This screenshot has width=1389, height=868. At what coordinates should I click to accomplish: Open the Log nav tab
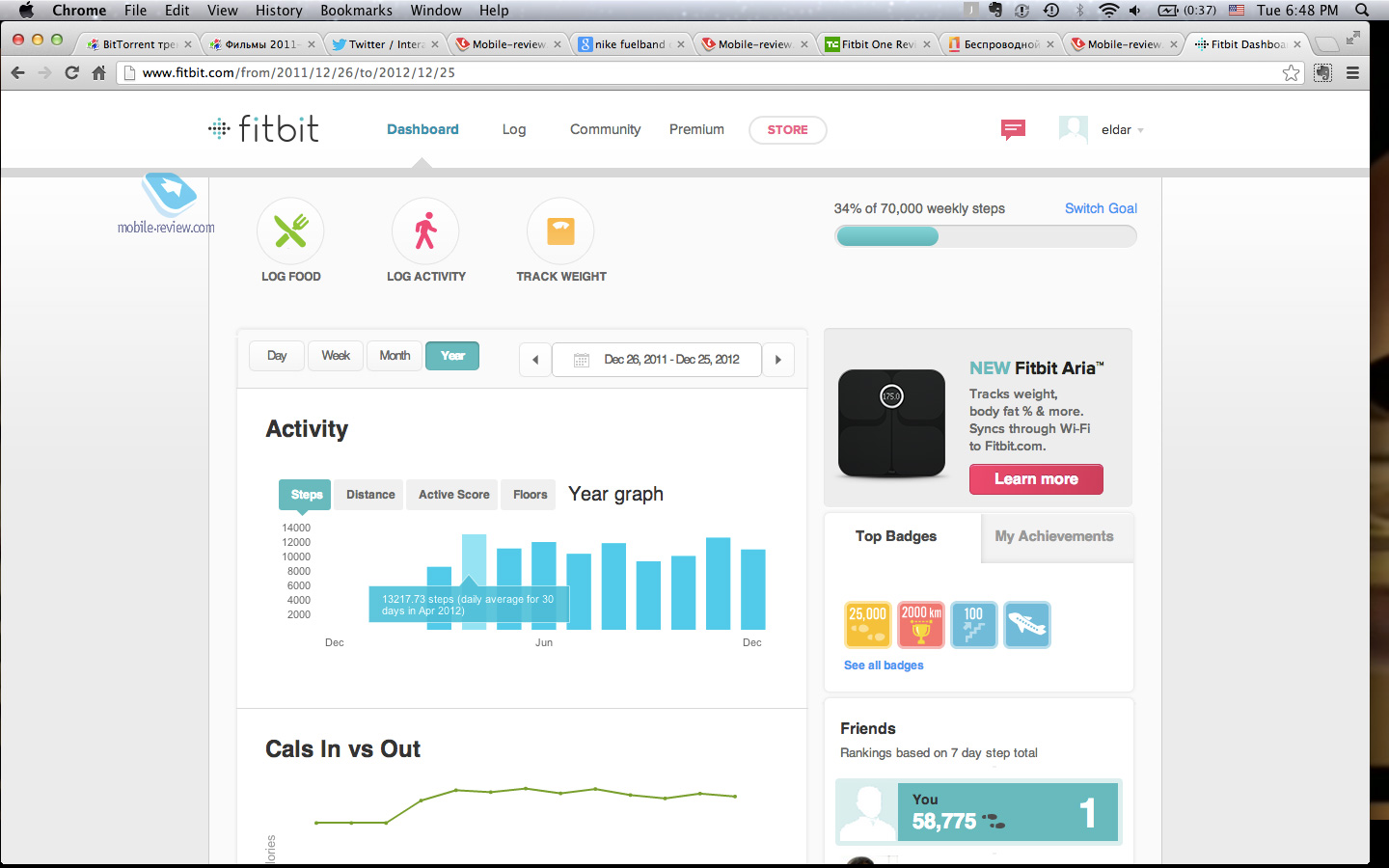(514, 129)
